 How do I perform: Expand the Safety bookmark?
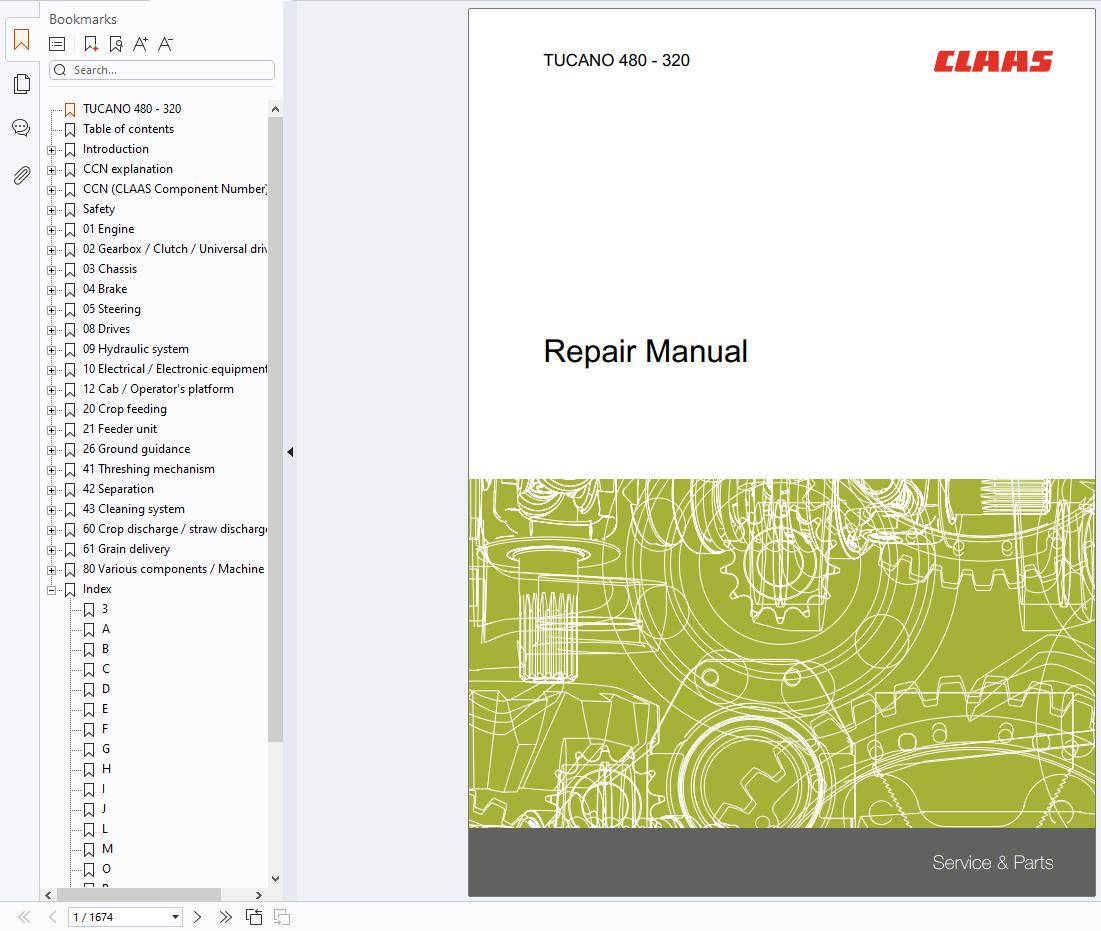[x=51, y=210]
